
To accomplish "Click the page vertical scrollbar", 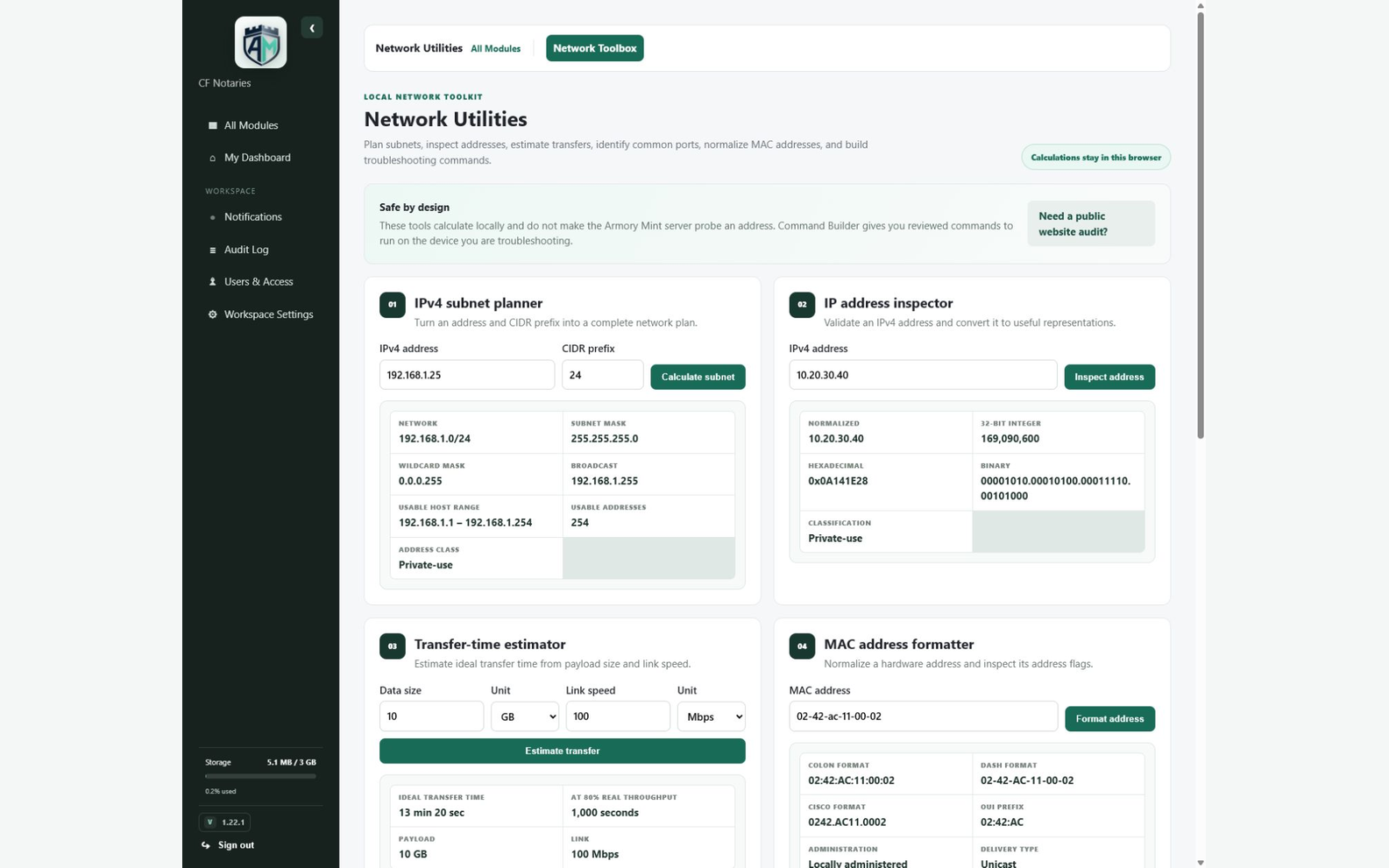I will (1201, 226).
